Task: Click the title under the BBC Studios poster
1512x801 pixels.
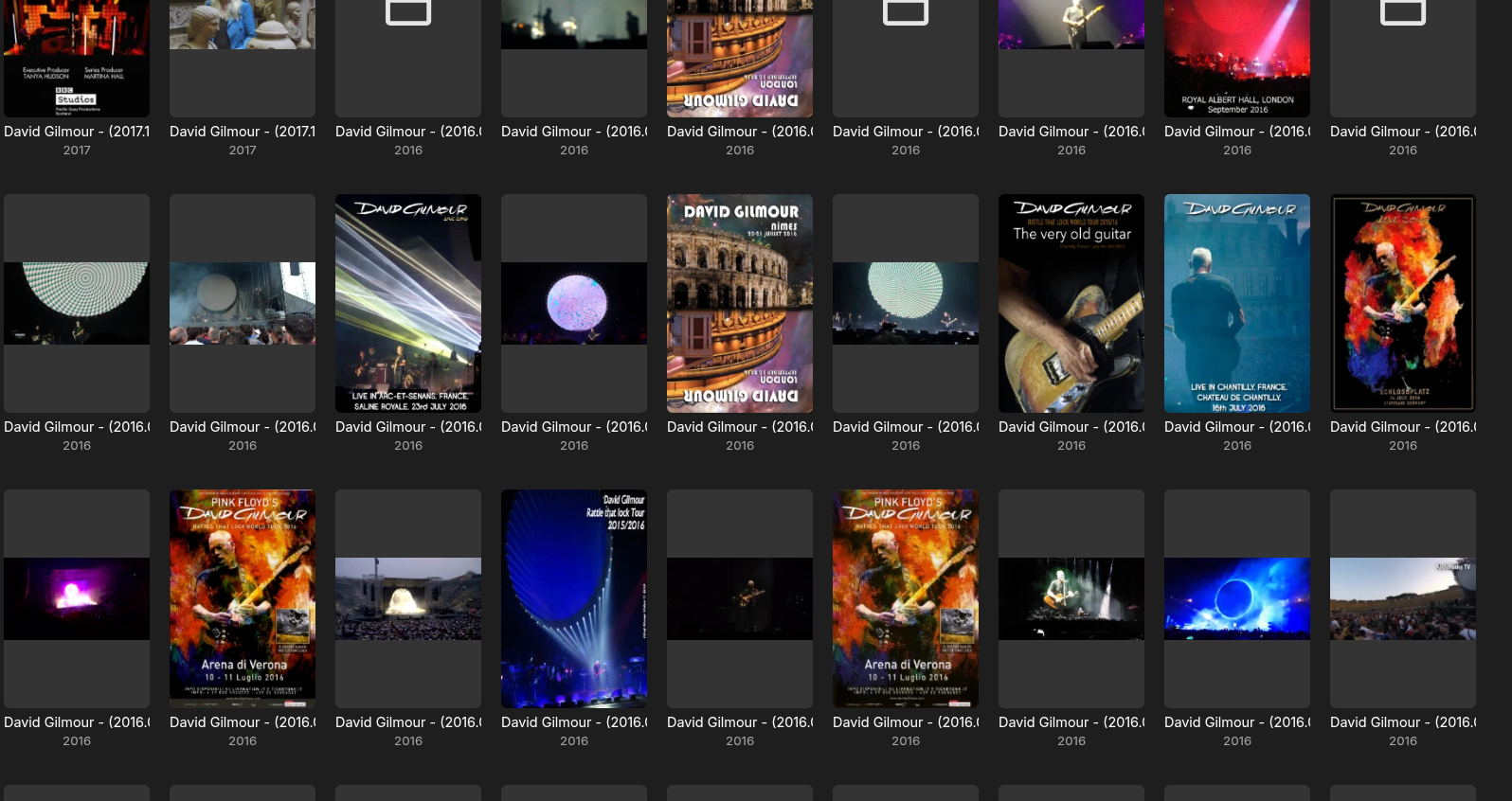Action: pos(77,132)
